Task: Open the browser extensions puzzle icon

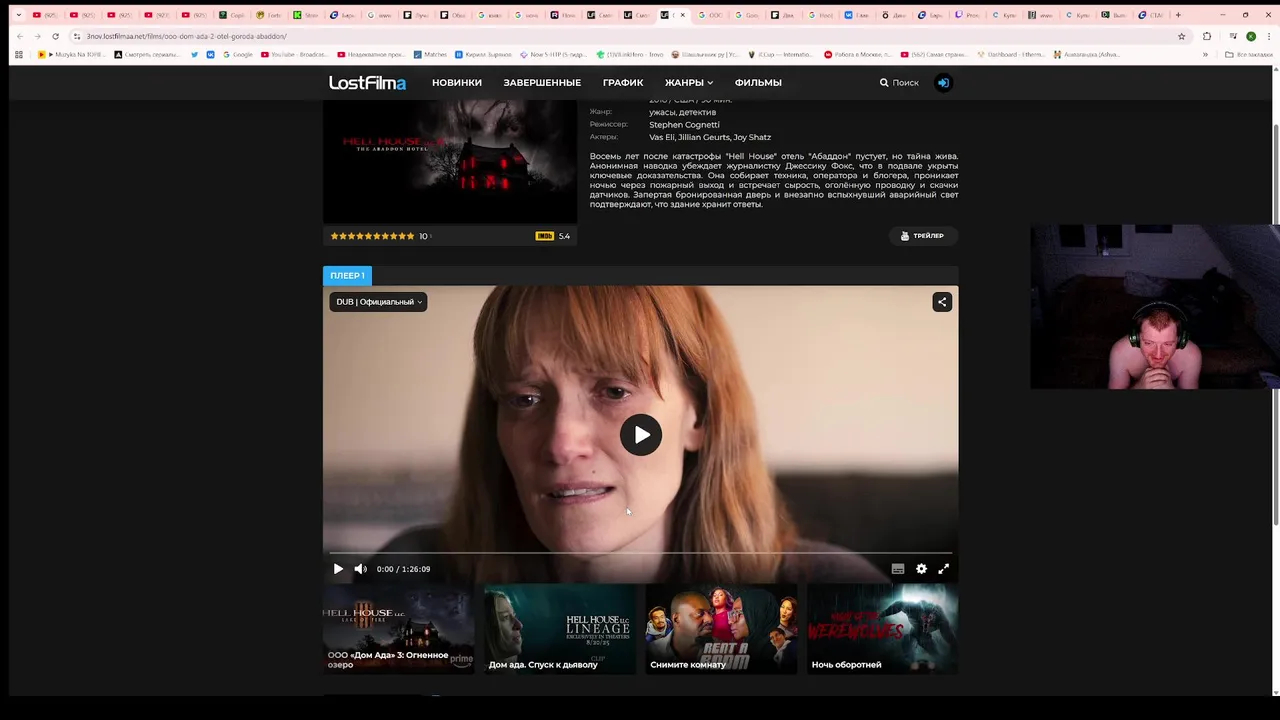Action: pyautogui.click(x=1207, y=36)
